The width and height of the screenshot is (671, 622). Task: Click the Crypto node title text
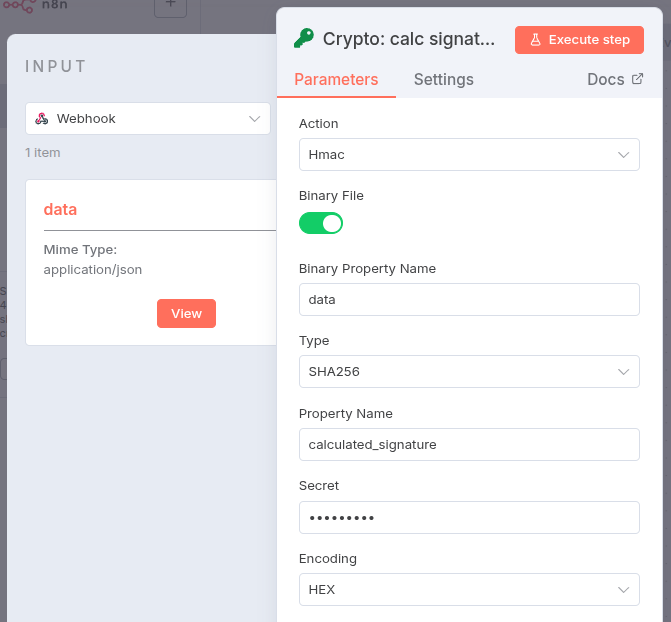coord(409,39)
